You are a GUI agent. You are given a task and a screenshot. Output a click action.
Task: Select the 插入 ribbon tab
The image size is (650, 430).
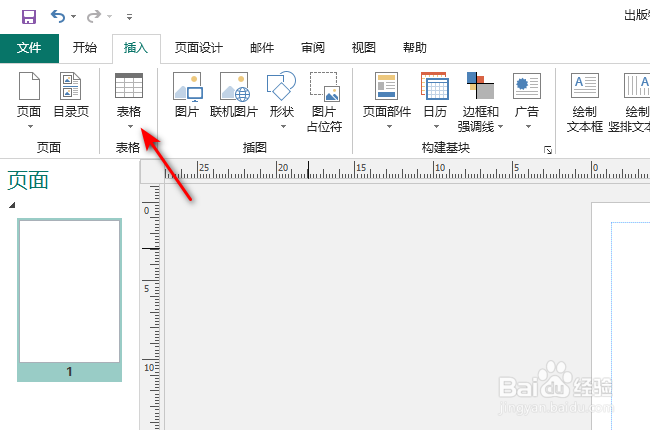pyautogui.click(x=136, y=48)
